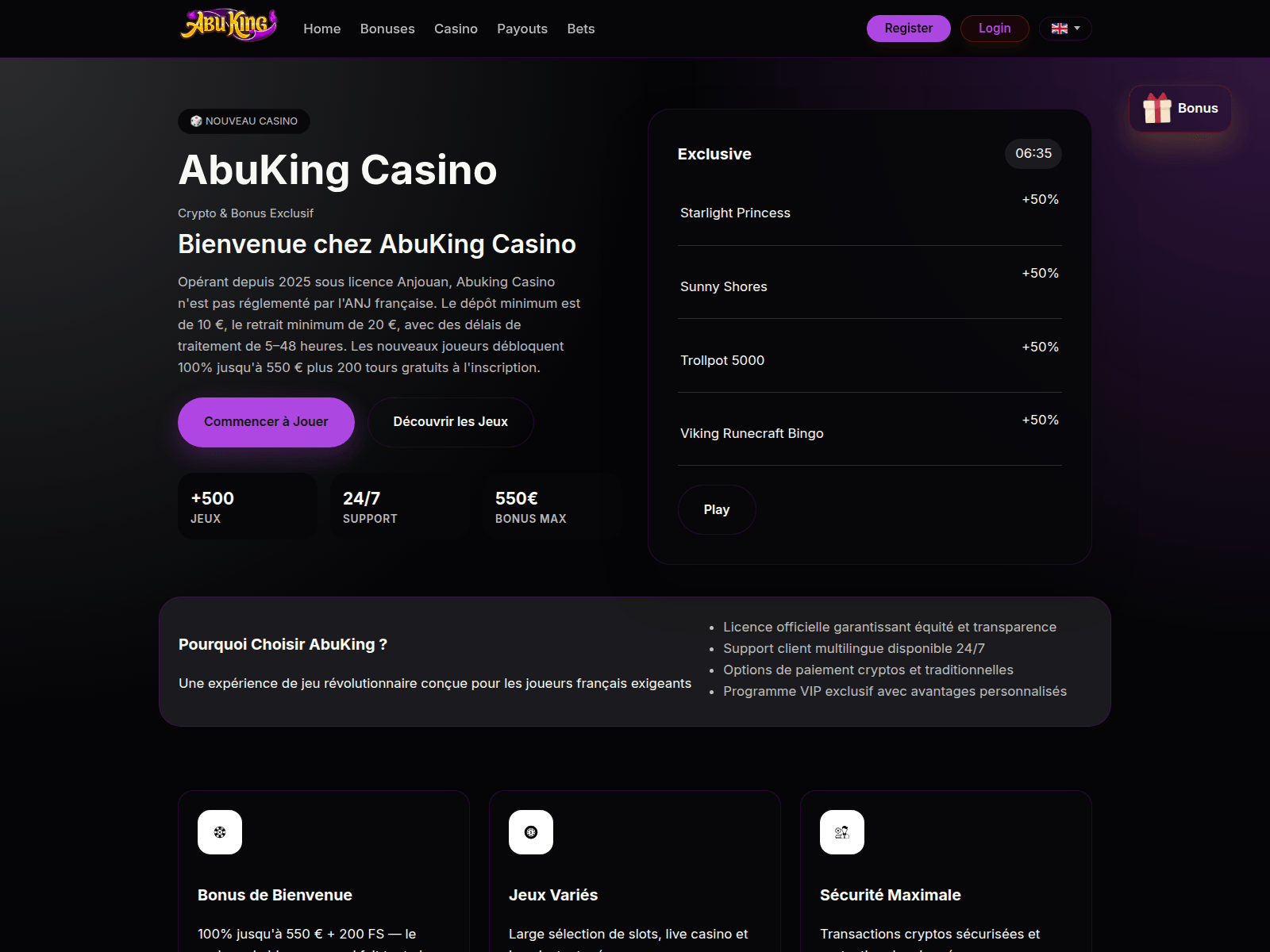The image size is (1270, 952).
Task: Click the Sécurité Maximale dealer icon
Action: tap(843, 831)
